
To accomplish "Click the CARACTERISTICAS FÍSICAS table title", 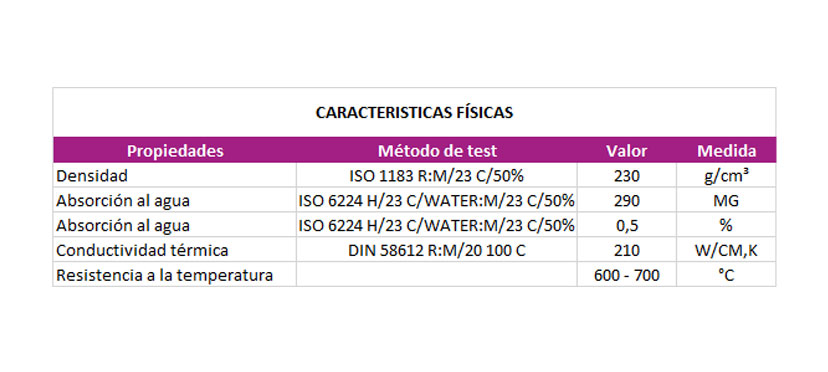I will (x=414, y=113).
